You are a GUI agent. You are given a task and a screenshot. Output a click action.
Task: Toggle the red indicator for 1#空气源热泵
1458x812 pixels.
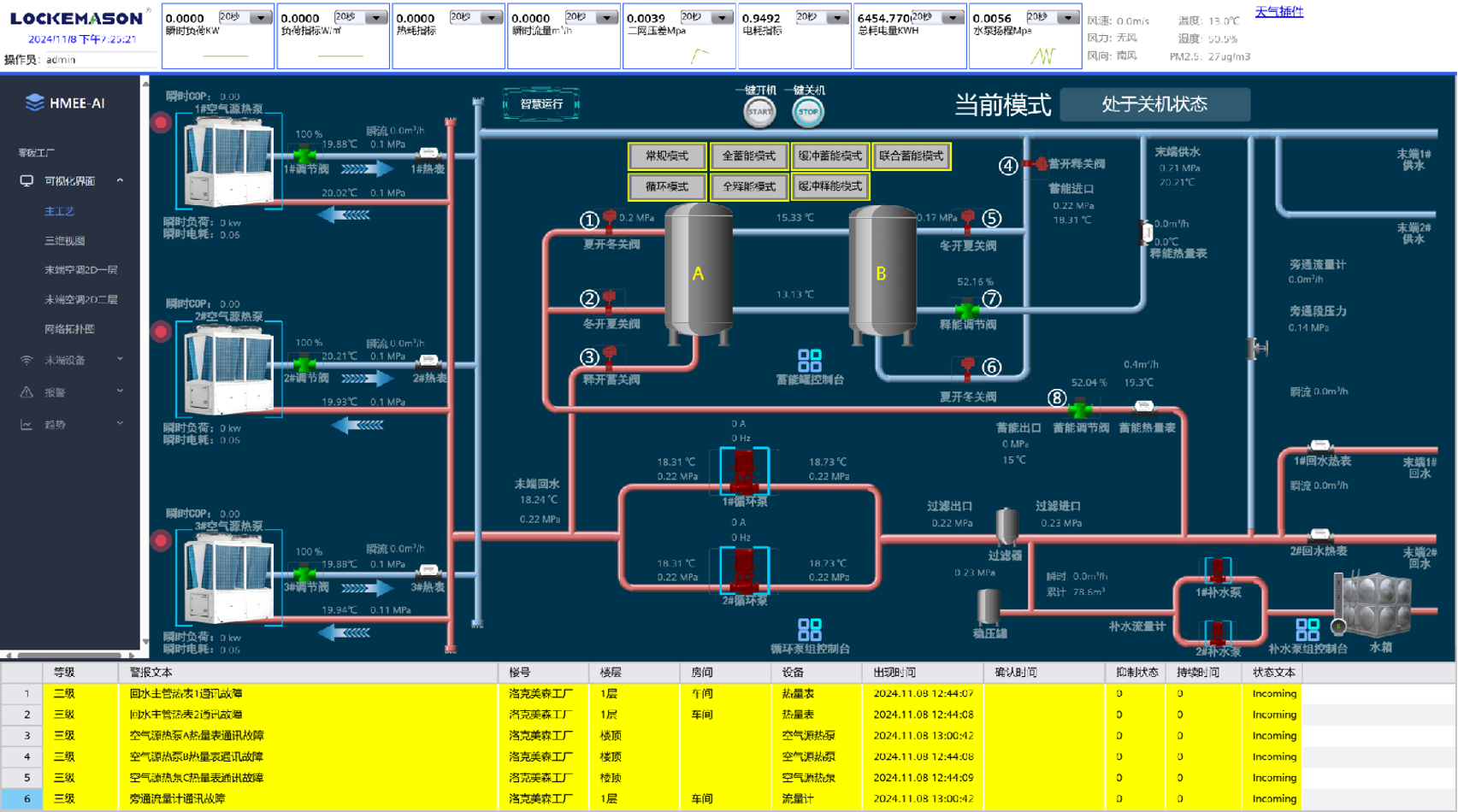coord(161,123)
